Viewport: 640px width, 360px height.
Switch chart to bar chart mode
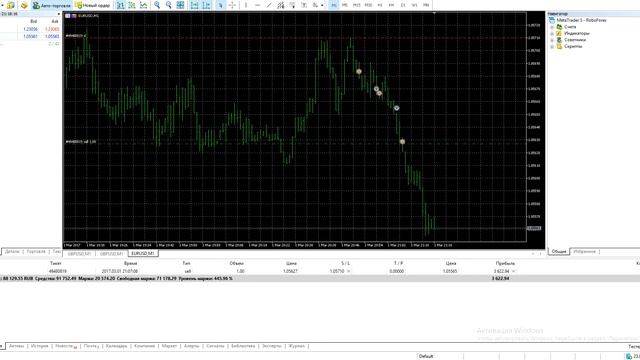[120, 5]
